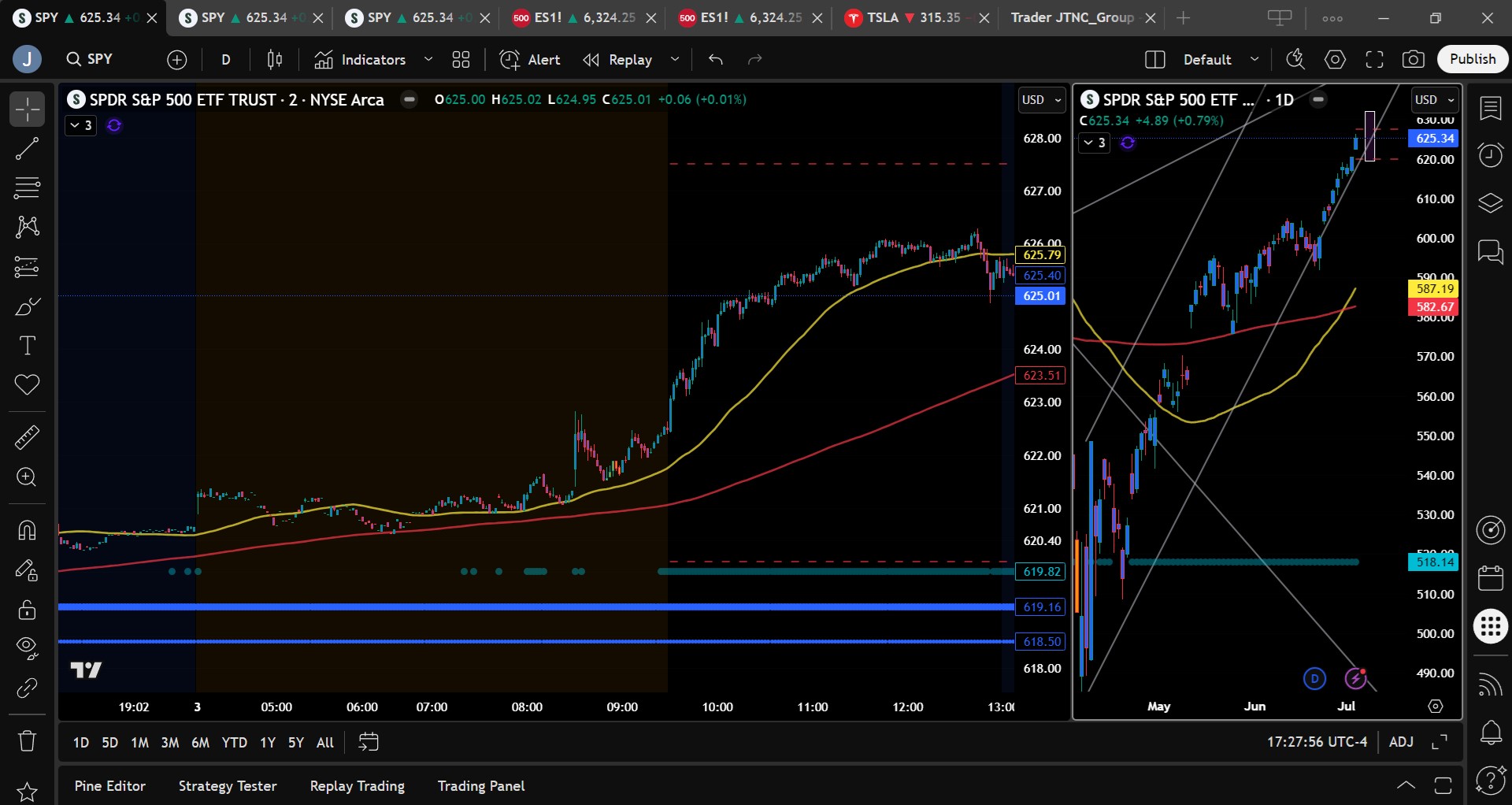Publish the chart idea
This screenshot has height=805, width=1512.
tap(1473, 59)
